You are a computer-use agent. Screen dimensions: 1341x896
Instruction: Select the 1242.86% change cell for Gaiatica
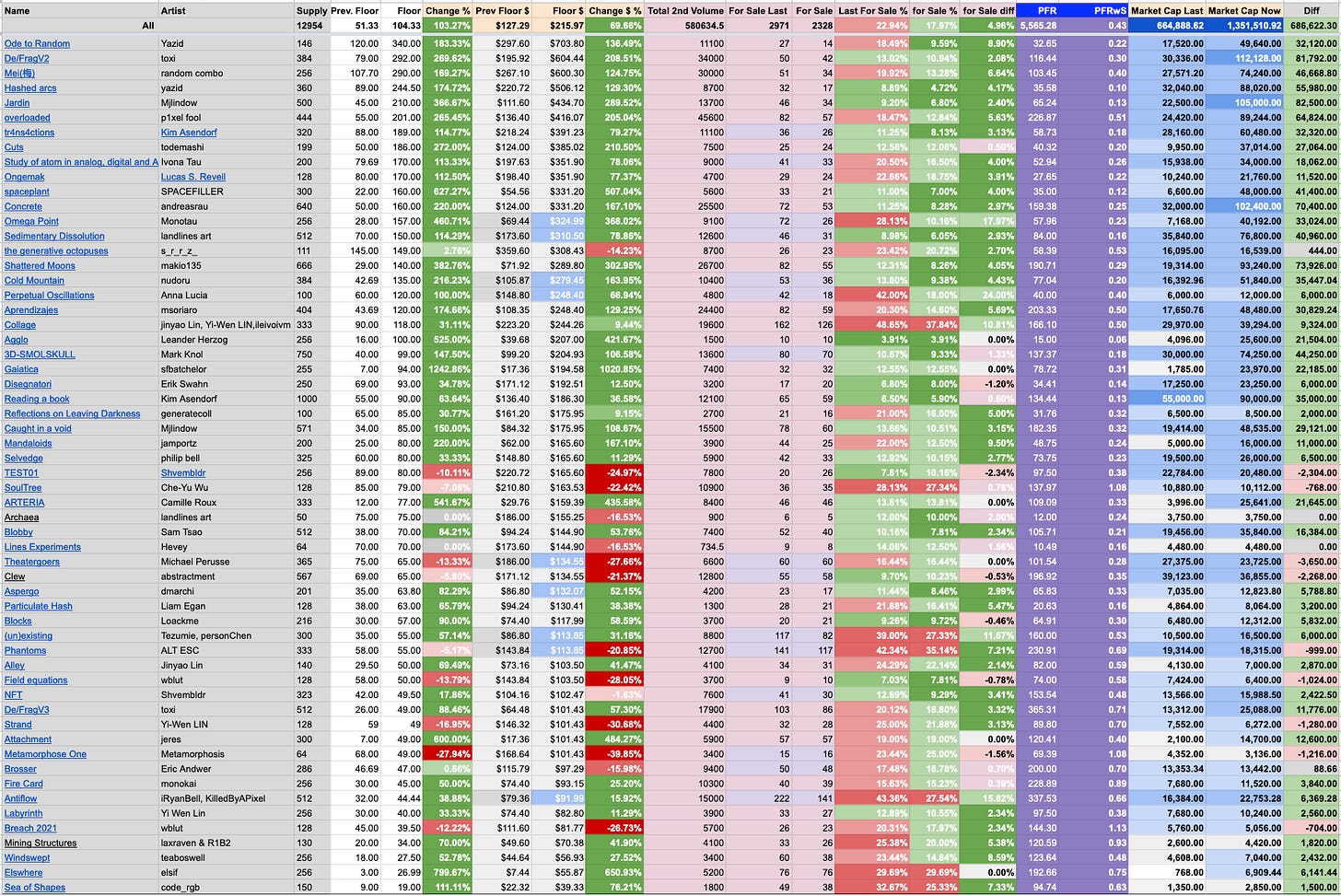448,368
